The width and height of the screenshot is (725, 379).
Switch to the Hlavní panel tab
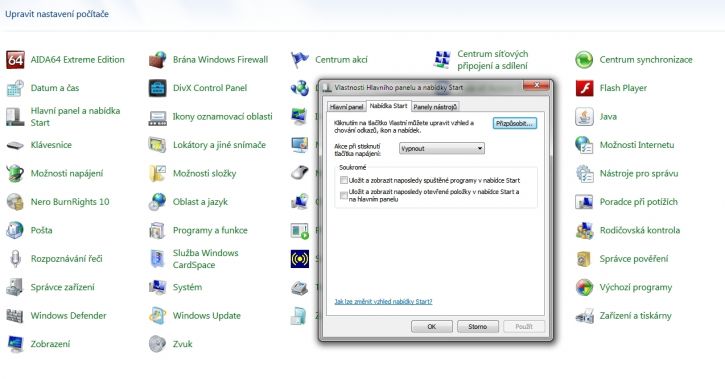coord(346,107)
